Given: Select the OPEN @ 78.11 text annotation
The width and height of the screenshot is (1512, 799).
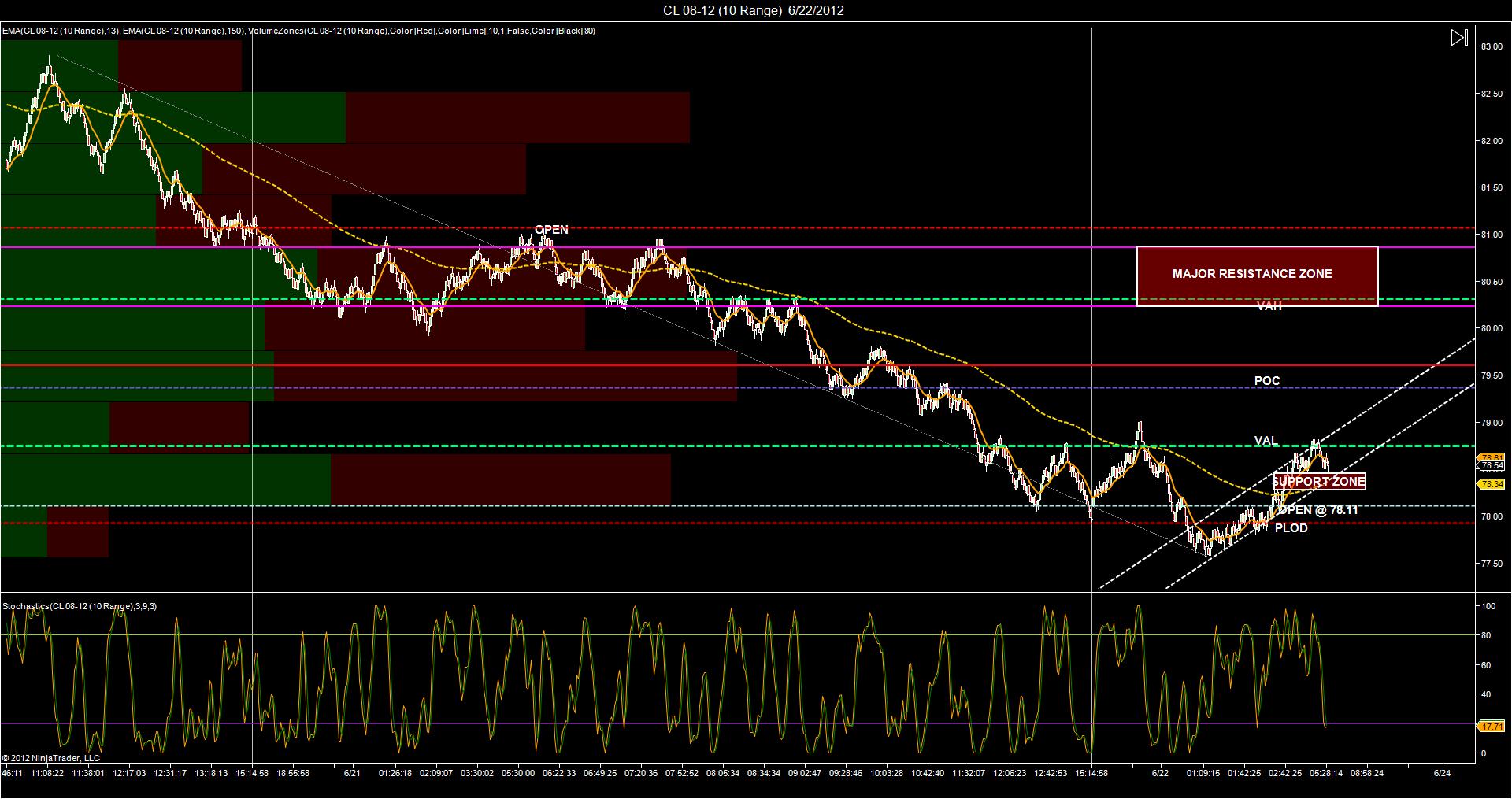Looking at the screenshot, I should tap(1318, 510).
